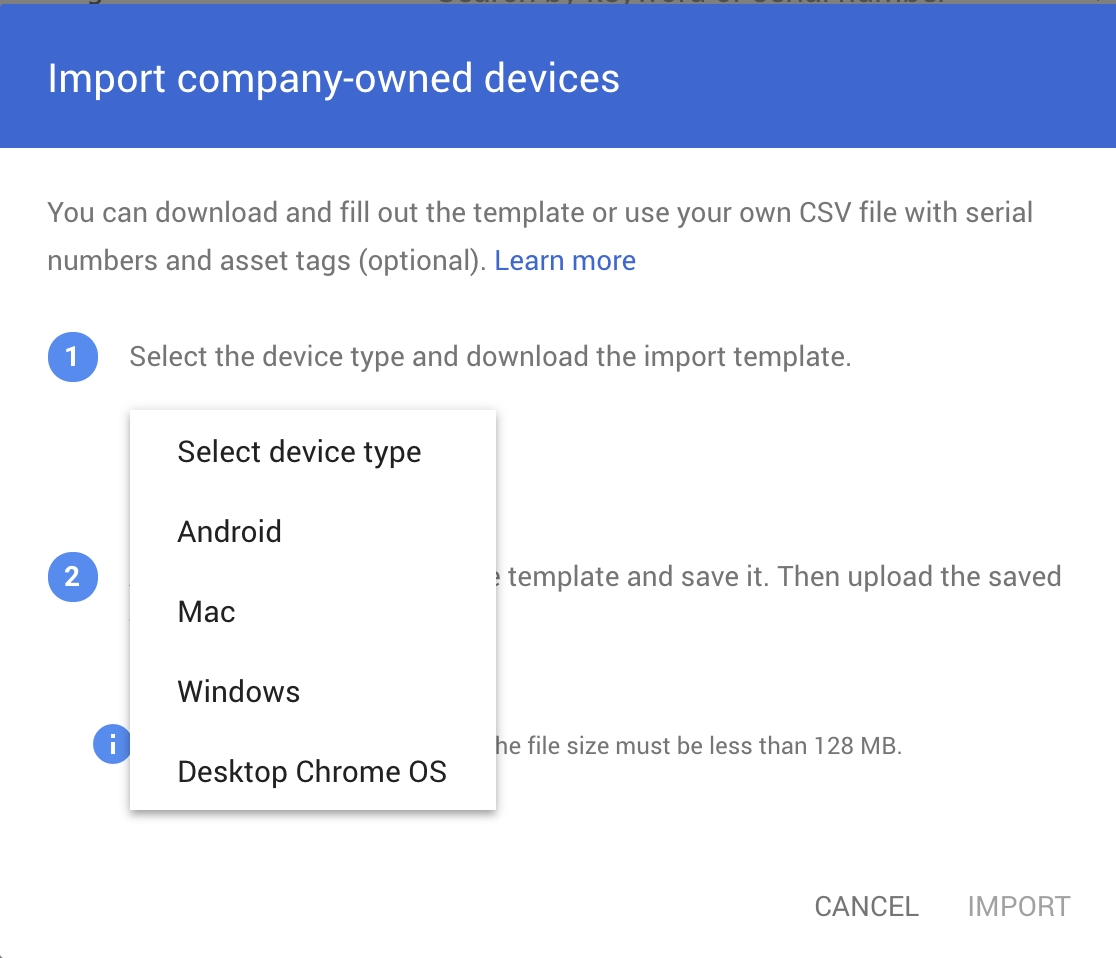The image size is (1116, 958).
Task: Click the blue info icon
Action: click(112, 744)
